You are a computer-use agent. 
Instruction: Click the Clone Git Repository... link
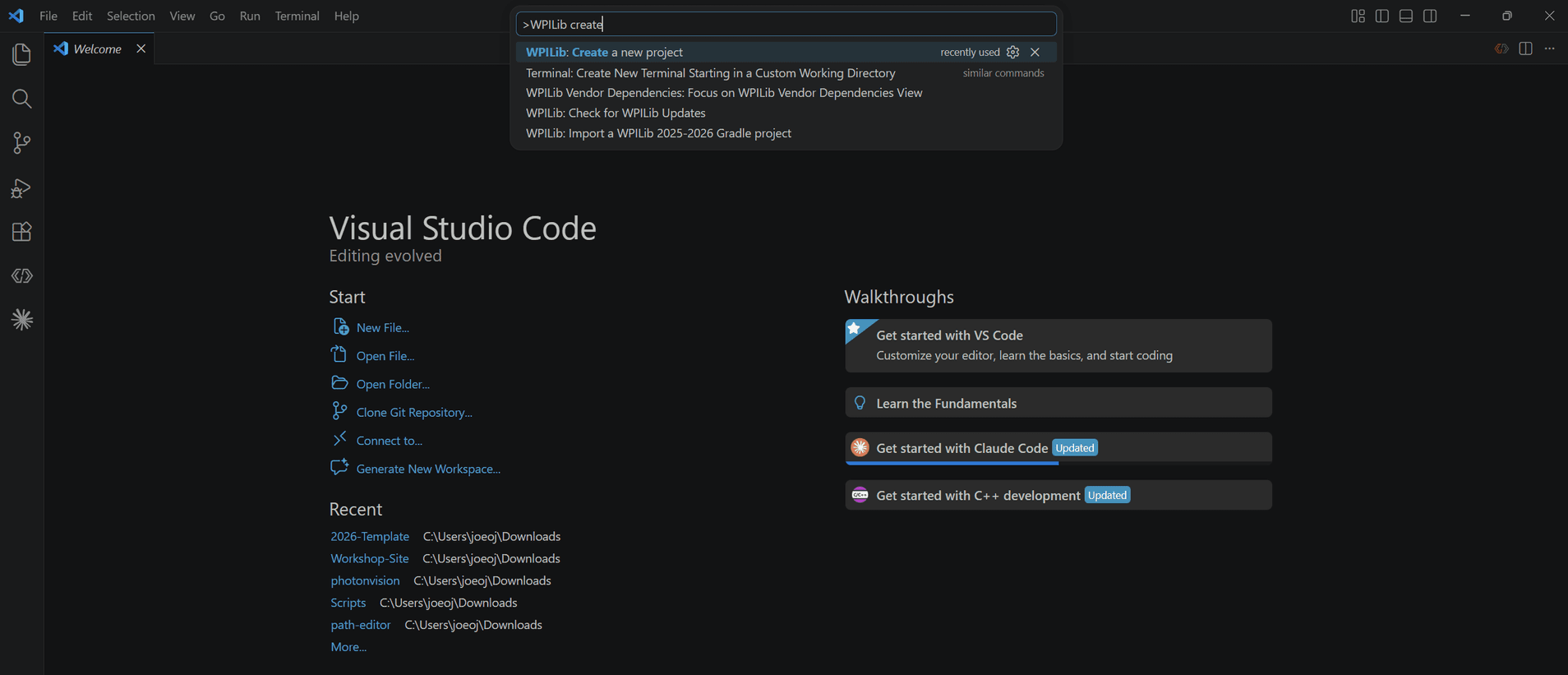(x=414, y=413)
